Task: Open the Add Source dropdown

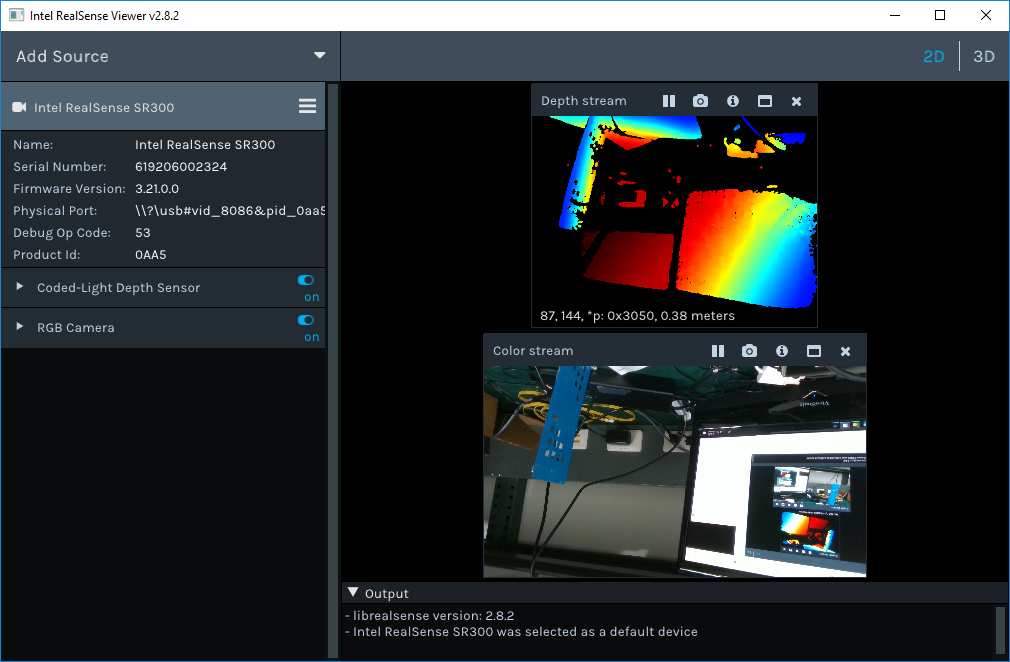Action: point(319,56)
